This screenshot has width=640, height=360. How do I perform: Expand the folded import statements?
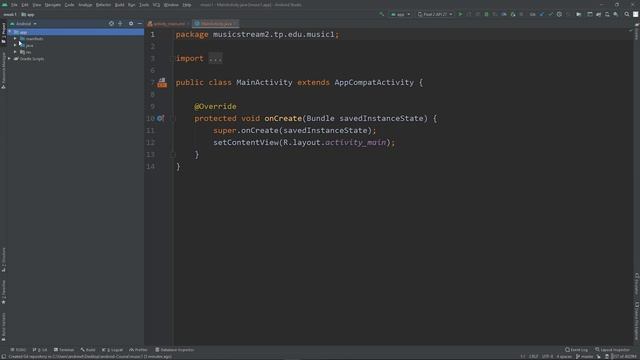tap(215, 59)
